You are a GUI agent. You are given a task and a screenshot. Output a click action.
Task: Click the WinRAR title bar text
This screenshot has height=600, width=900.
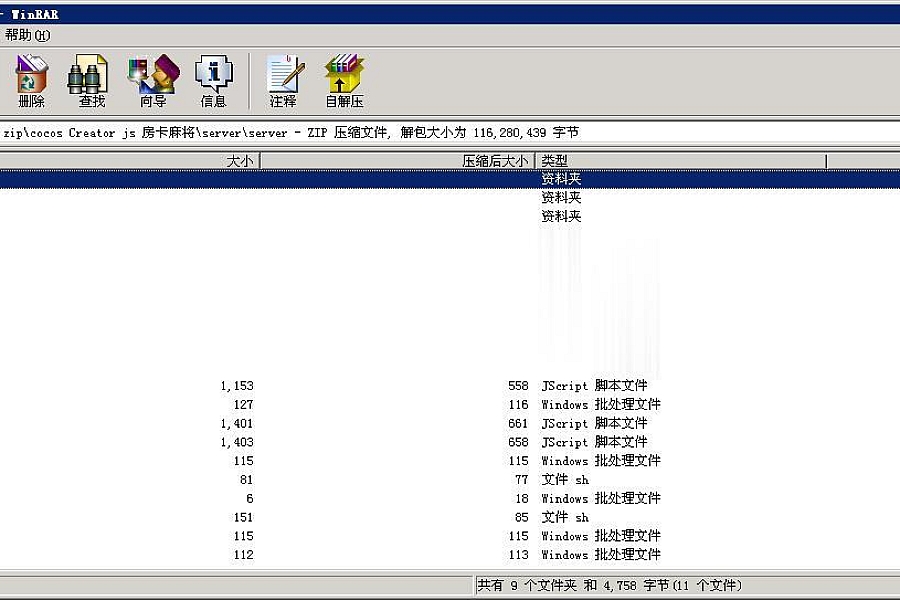(34, 14)
